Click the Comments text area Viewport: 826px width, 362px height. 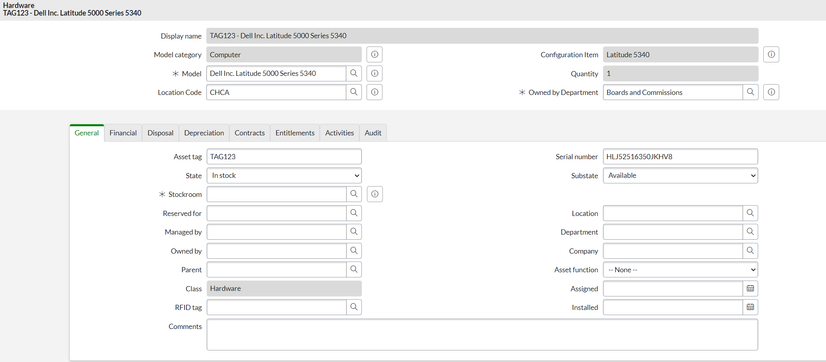coord(482,335)
